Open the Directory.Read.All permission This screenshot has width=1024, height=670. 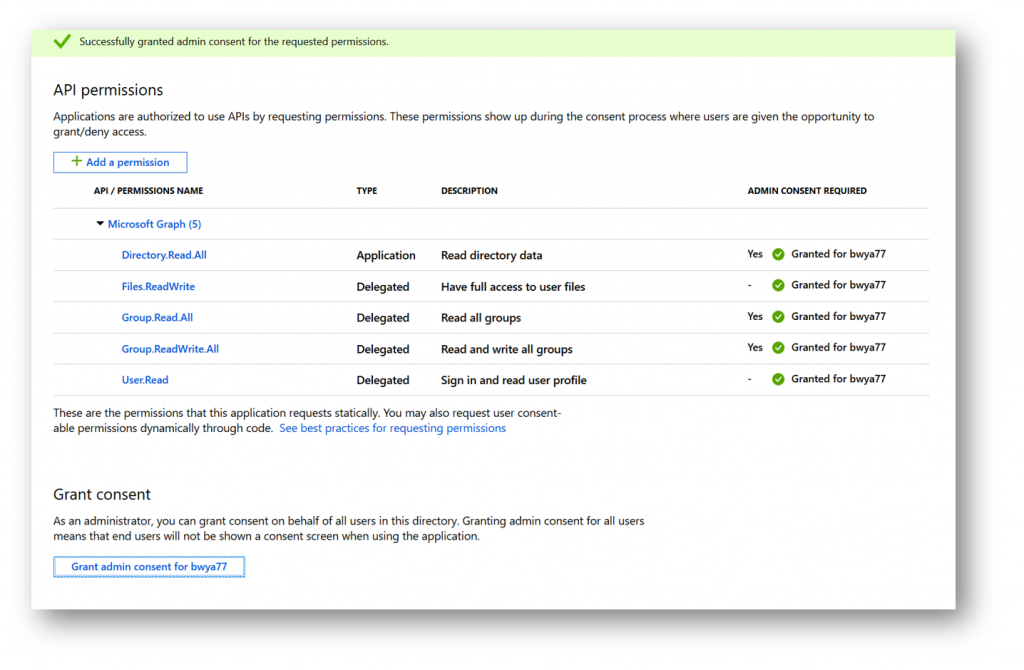coord(164,255)
